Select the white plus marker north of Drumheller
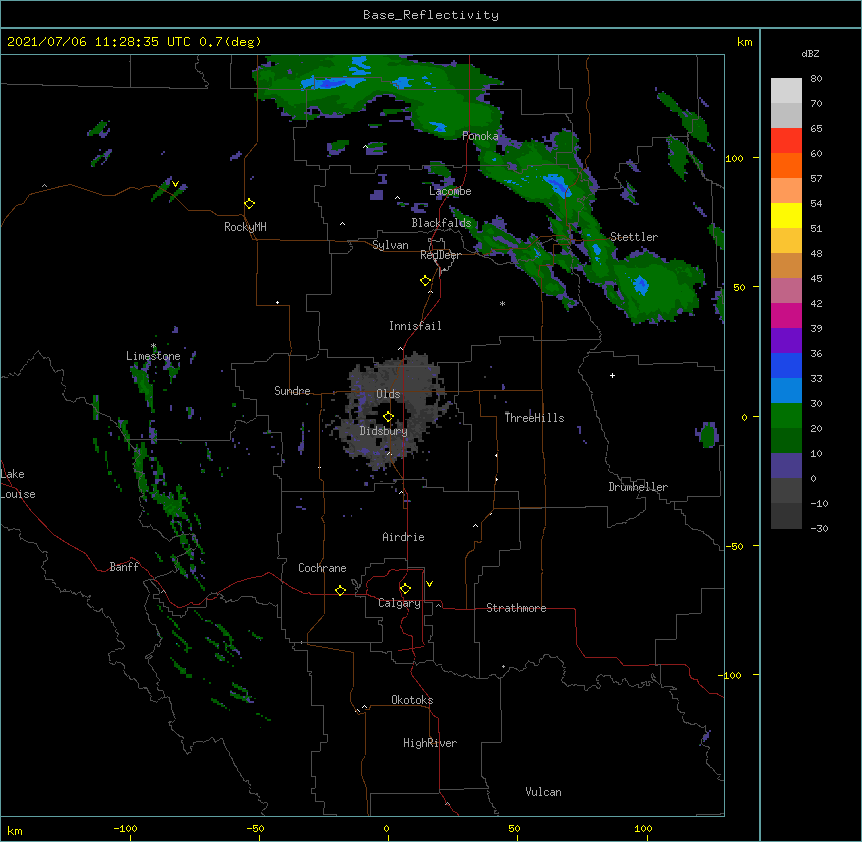Image resolution: width=862 pixels, height=842 pixels. pos(612,375)
